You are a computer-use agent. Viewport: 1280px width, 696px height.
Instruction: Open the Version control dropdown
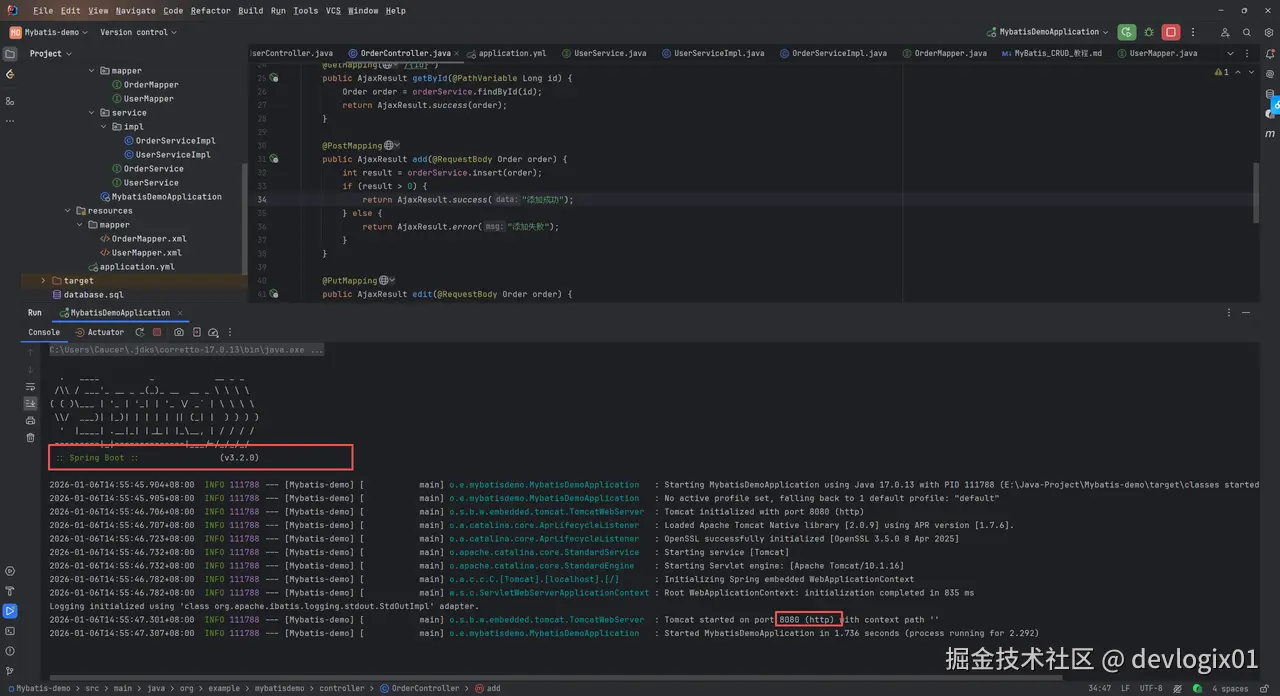click(138, 32)
